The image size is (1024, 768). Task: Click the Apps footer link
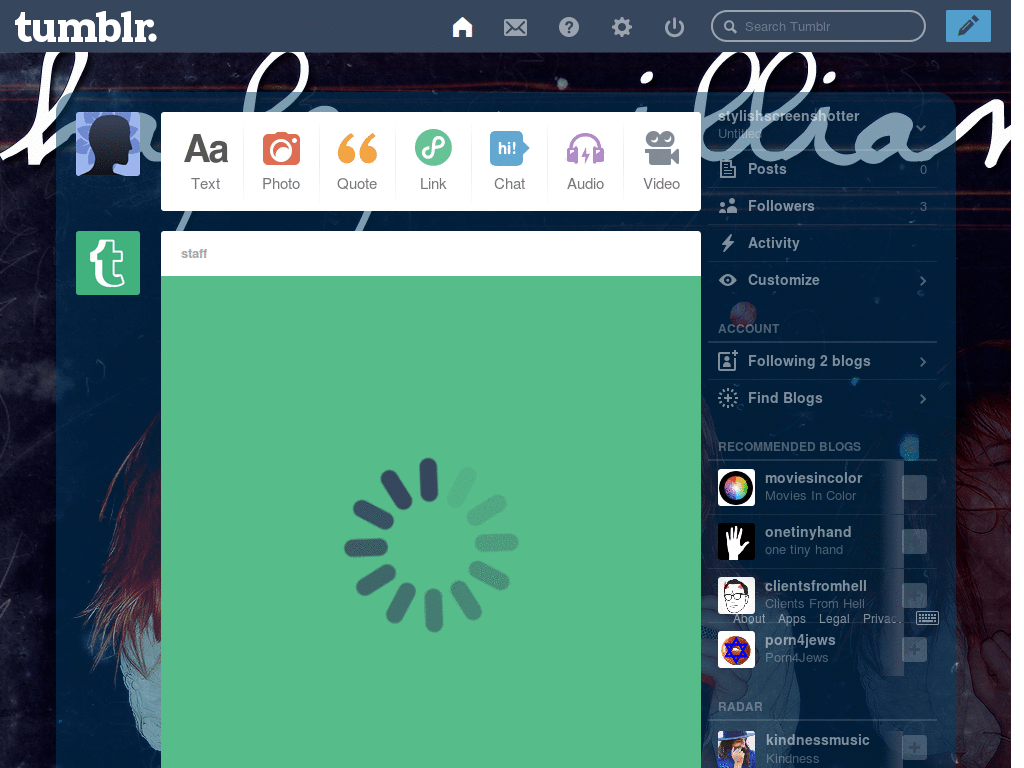pos(792,618)
